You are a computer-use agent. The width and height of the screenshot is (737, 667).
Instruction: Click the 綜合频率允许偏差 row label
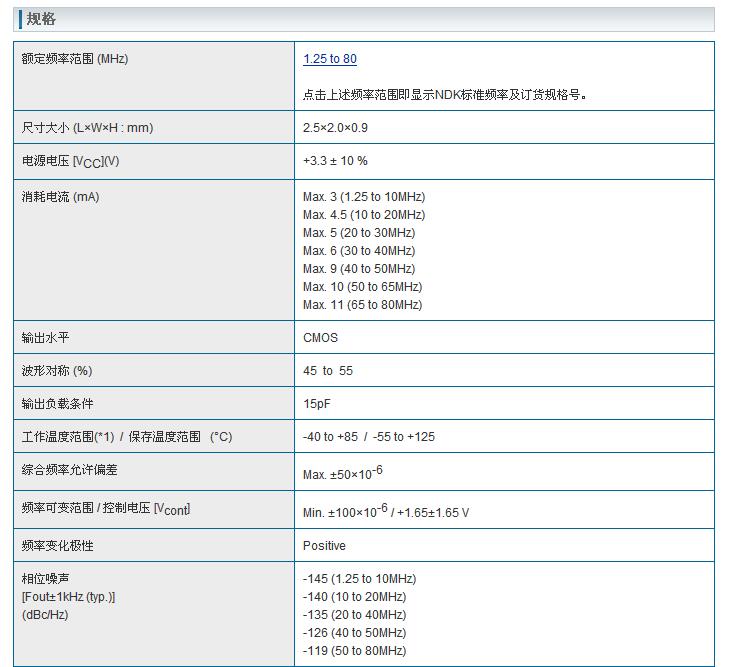point(69,470)
